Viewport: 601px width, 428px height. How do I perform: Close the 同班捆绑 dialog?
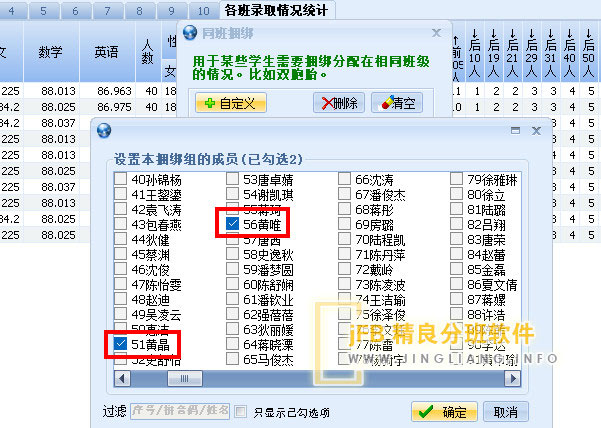pyautogui.click(x=436, y=33)
